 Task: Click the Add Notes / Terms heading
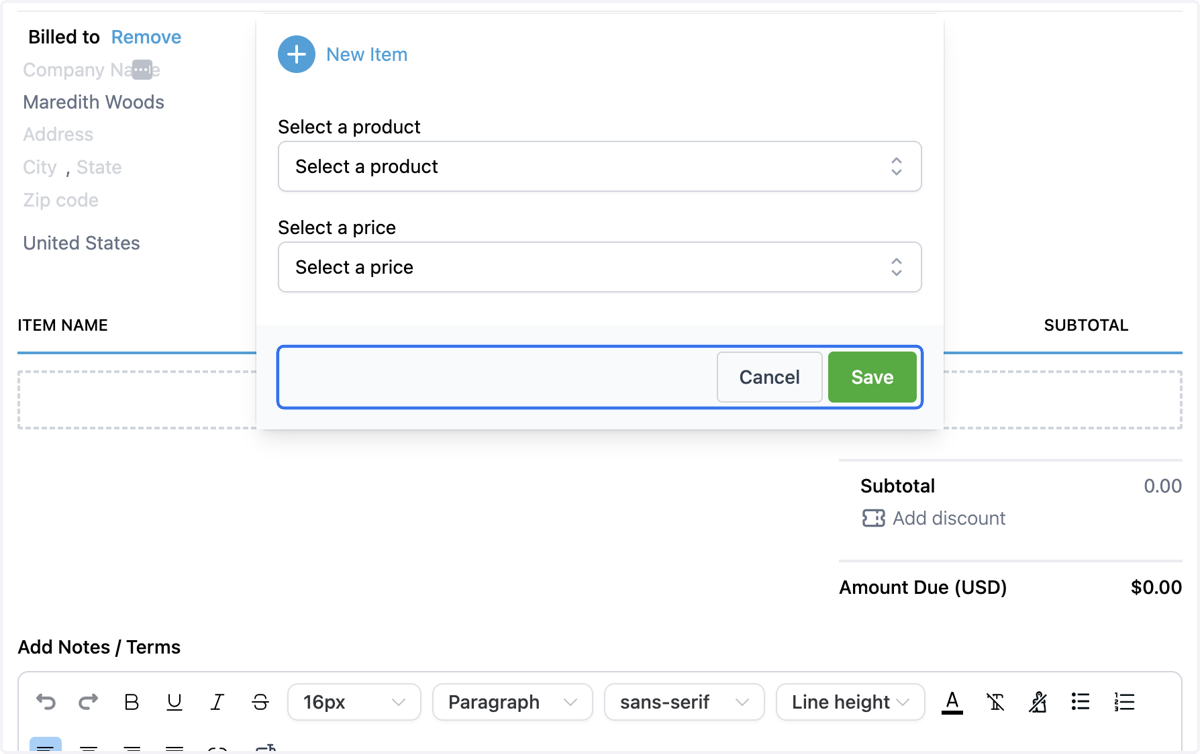99,647
